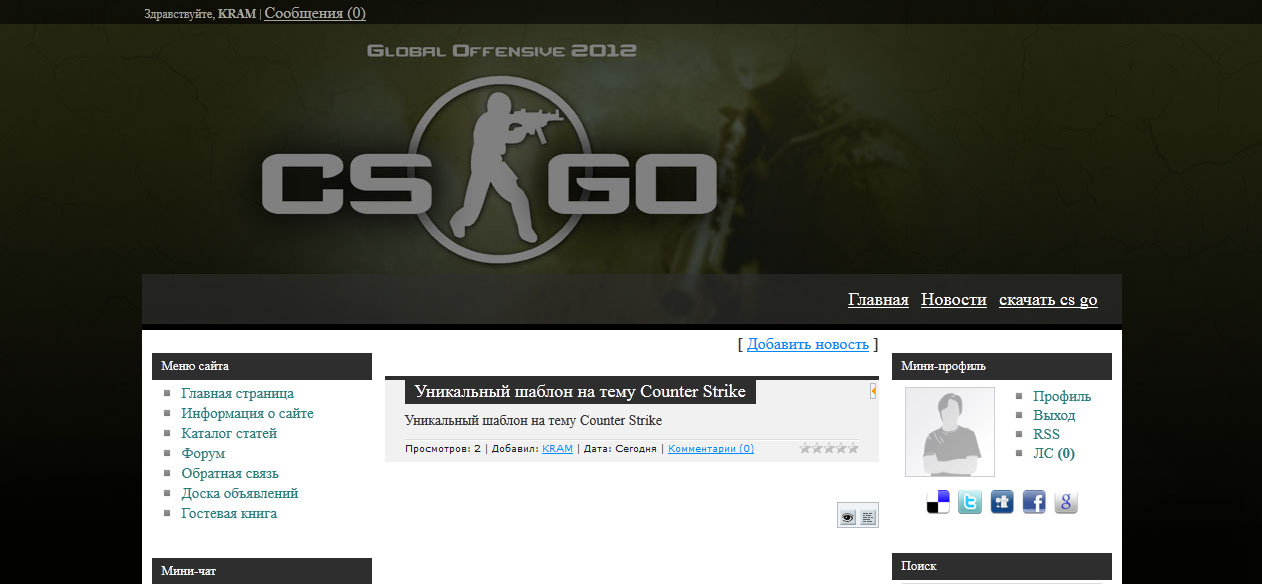Screen dimensions: 1262x584
Task: Open the user avatar in Мини-профиль
Action: [950, 432]
